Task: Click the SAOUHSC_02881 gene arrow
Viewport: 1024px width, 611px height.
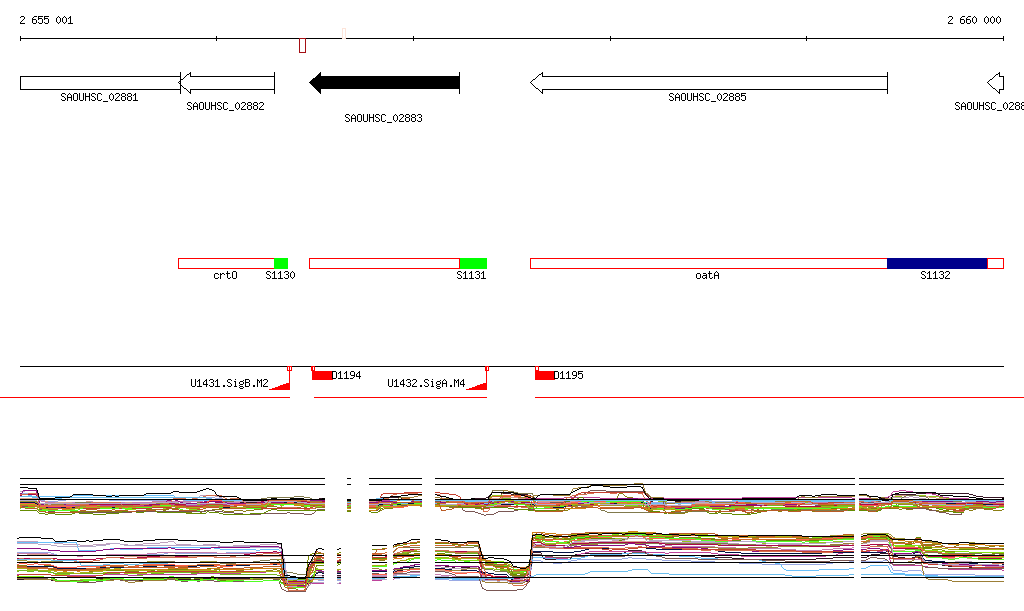Action: coord(100,83)
